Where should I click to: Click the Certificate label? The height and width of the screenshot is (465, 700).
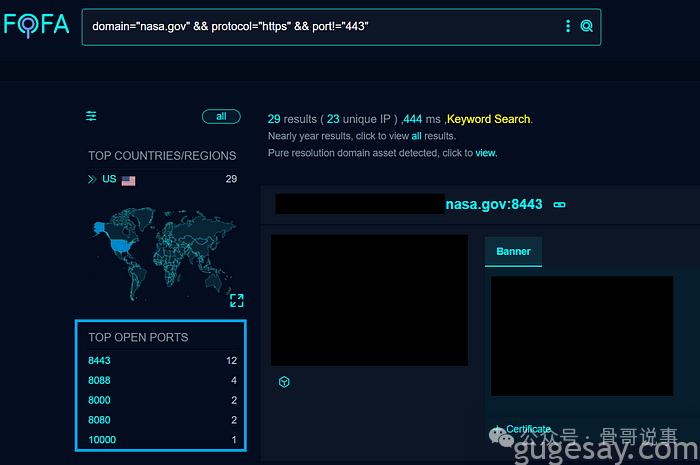coord(529,429)
